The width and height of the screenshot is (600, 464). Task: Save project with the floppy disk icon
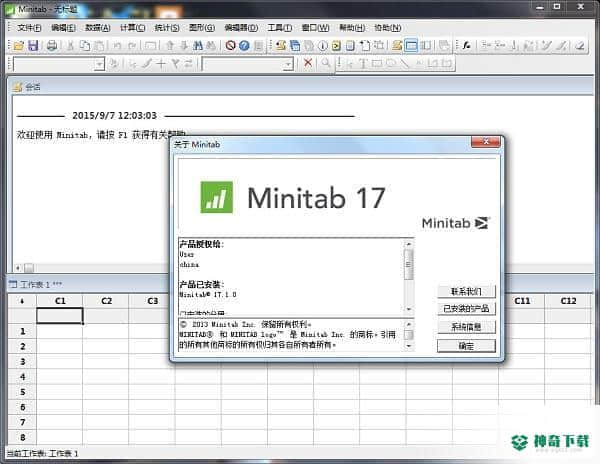point(33,46)
